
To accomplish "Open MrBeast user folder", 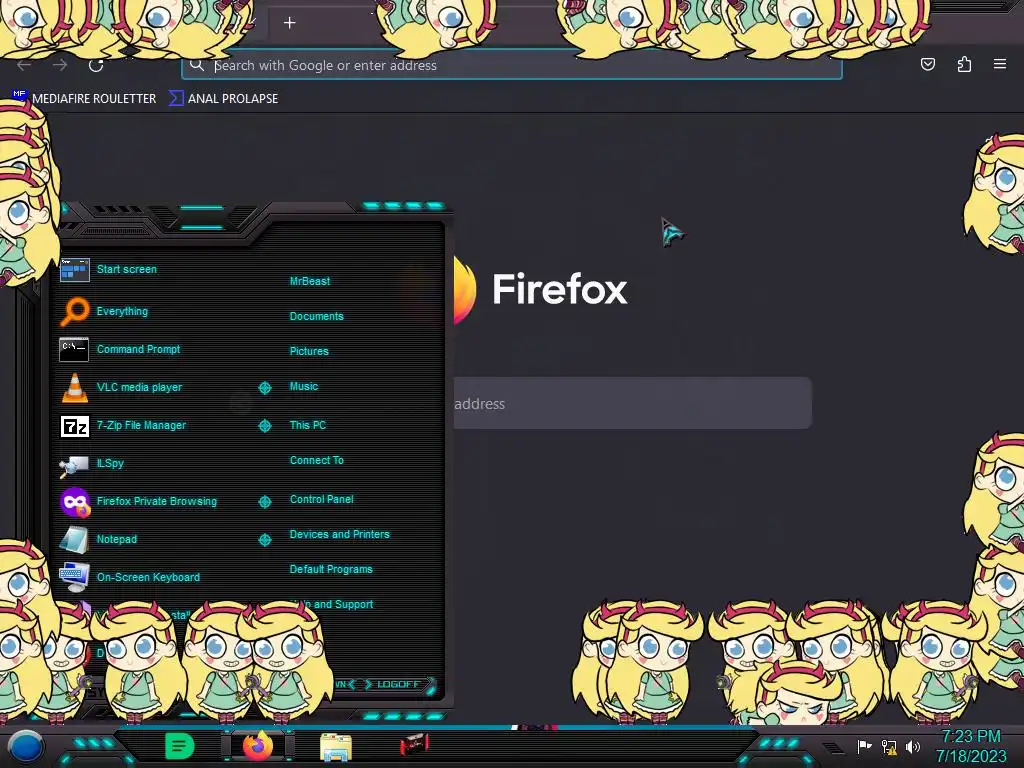I will pos(310,281).
